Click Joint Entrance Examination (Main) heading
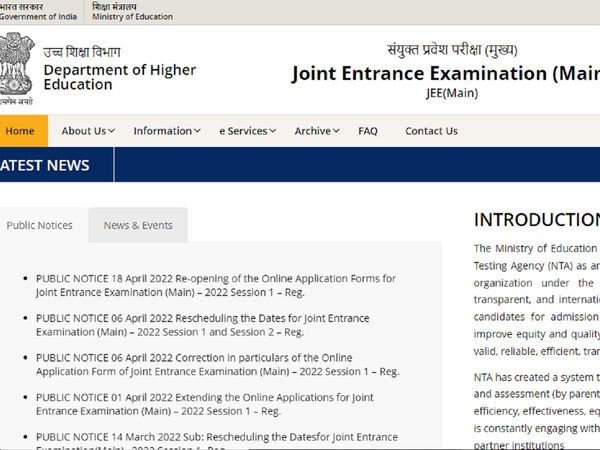Screen dimensions: 600x450 445,73
